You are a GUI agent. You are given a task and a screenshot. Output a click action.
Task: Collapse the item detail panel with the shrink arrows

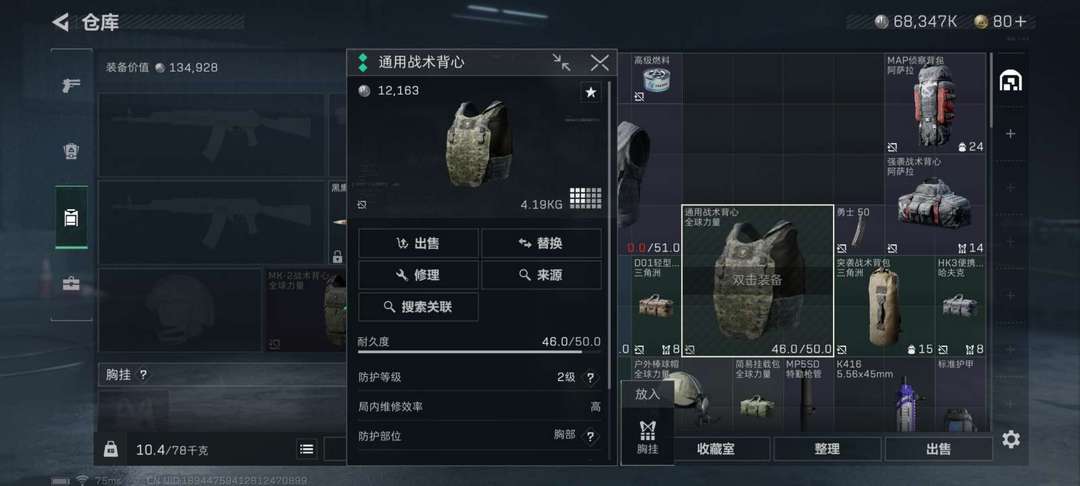(x=561, y=63)
